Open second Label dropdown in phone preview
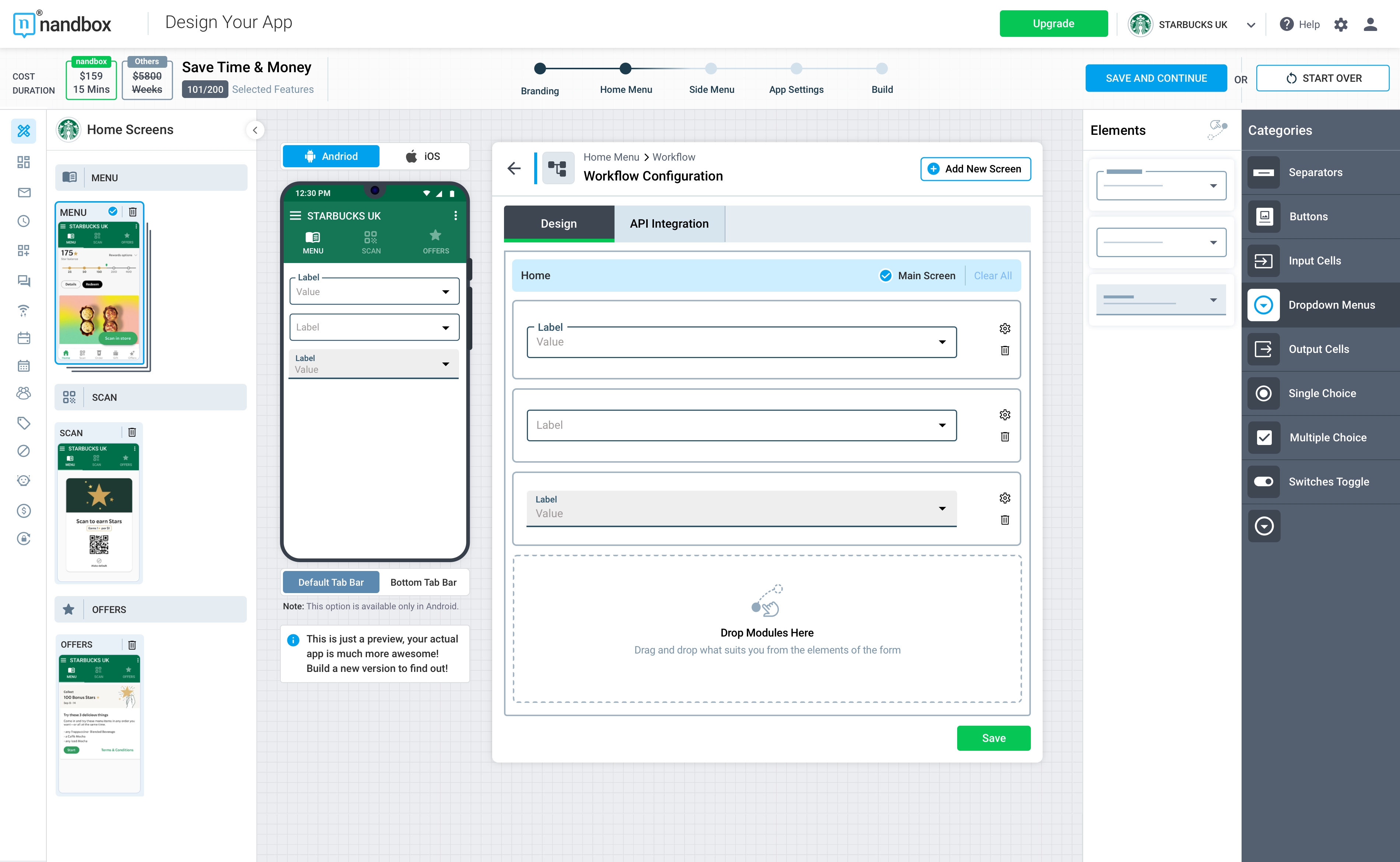 coord(375,327)
